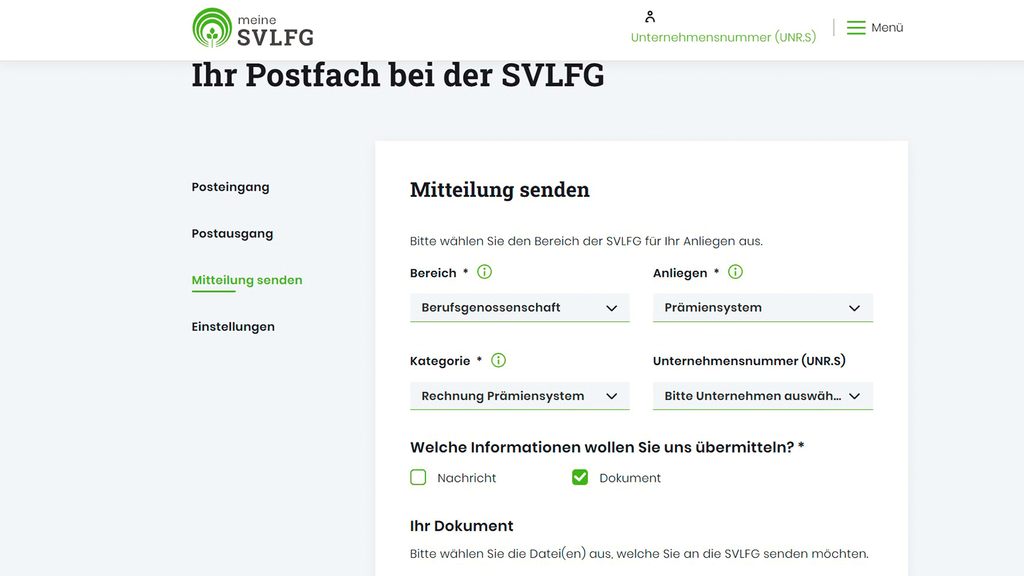This screenshot has height=576, width=1024.
Task: Open Einstellungen from the sidebar
Action: (x=233, y=326)
